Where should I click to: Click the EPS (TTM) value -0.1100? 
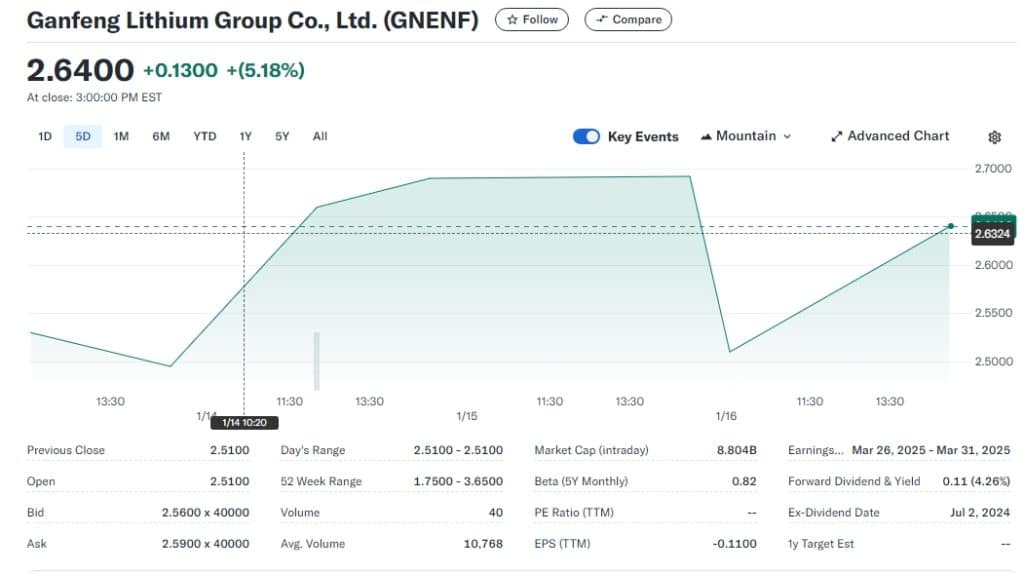[x=735, y=544]
